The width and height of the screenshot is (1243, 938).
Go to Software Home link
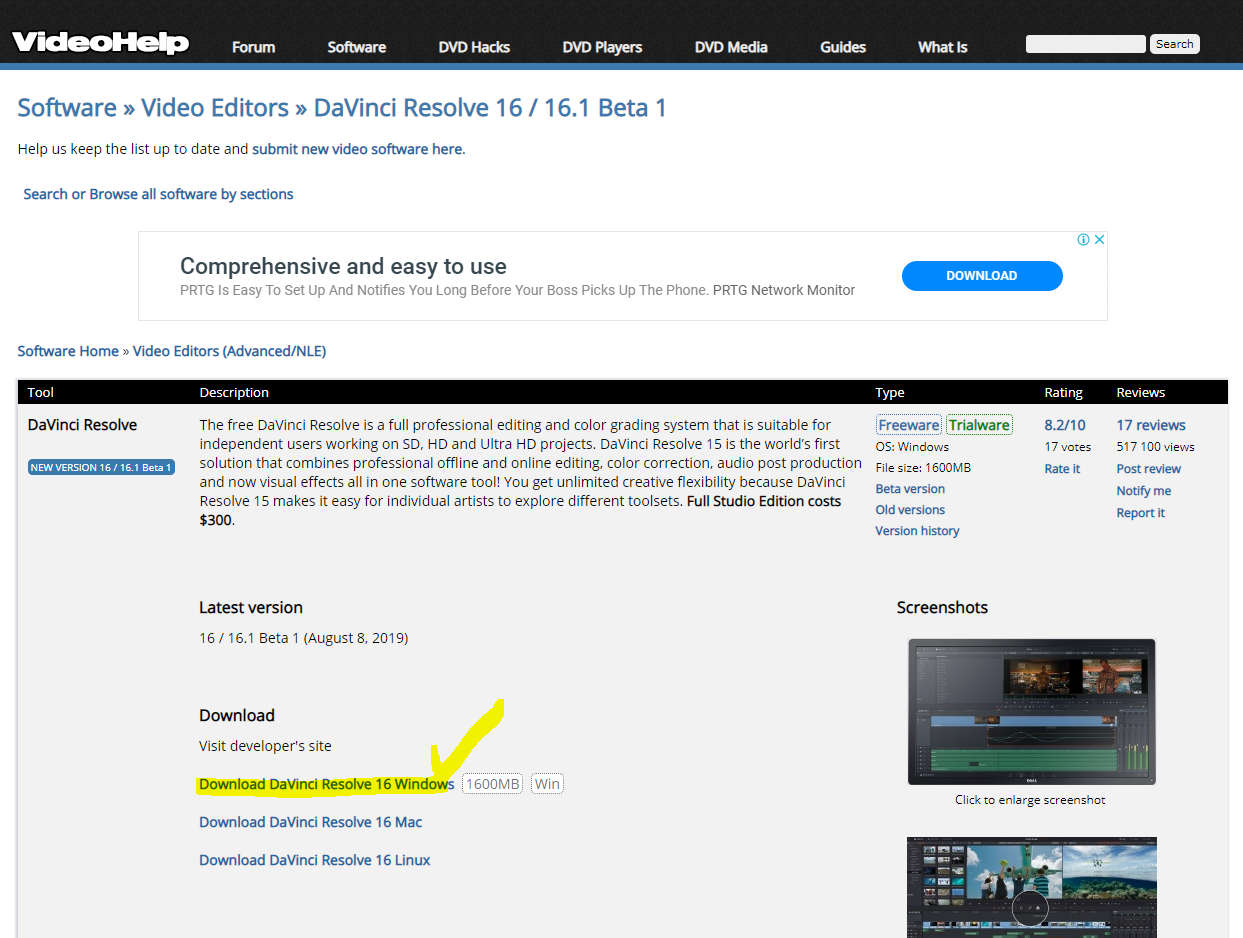pyautogui.click(x=68, y=351)
